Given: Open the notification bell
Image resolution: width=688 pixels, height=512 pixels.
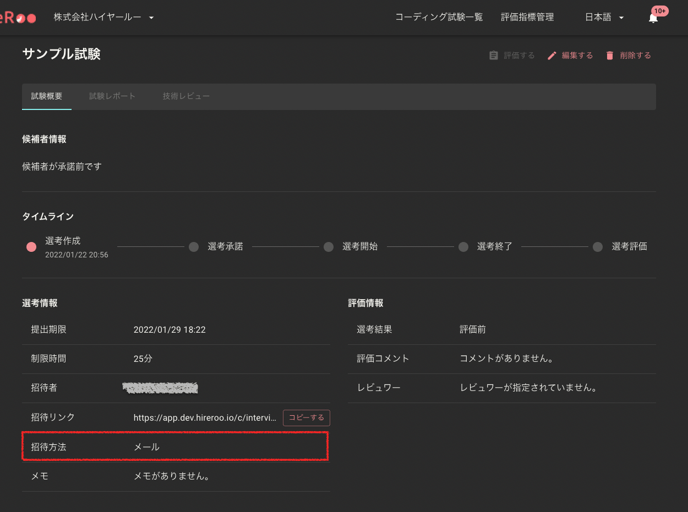Looking at the screenshot, I should click(653, 18).
